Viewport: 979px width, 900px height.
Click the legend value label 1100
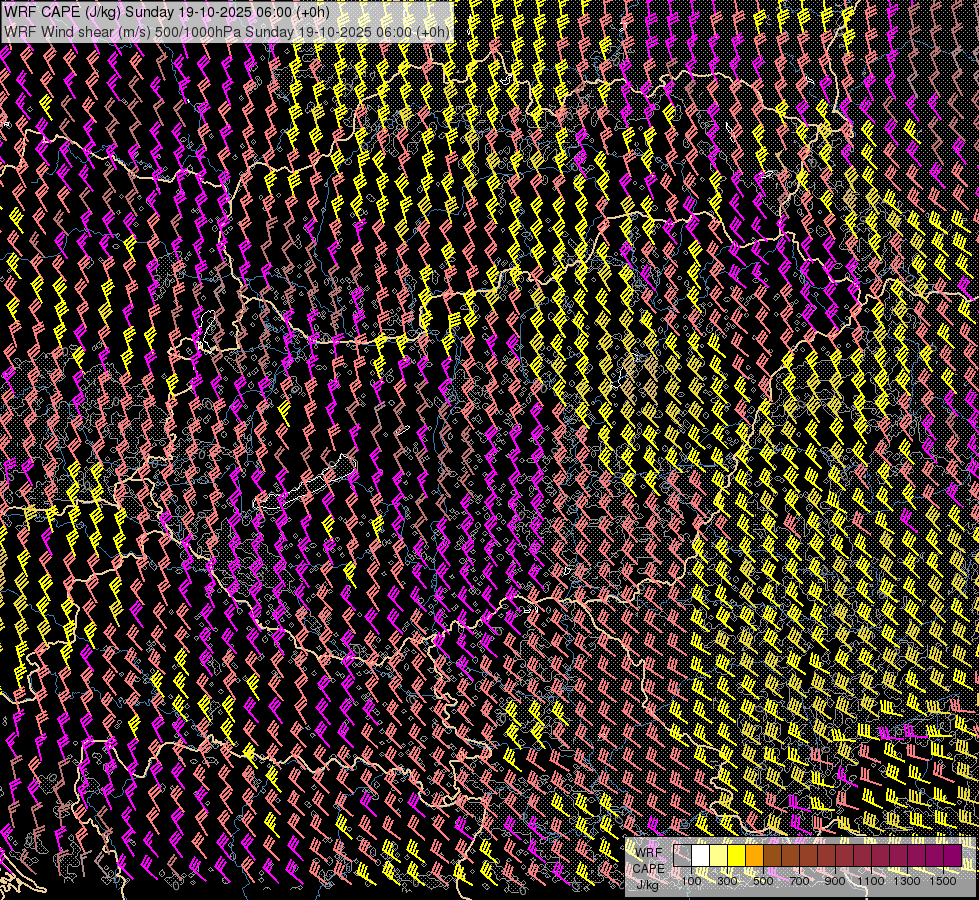[871, 881]
